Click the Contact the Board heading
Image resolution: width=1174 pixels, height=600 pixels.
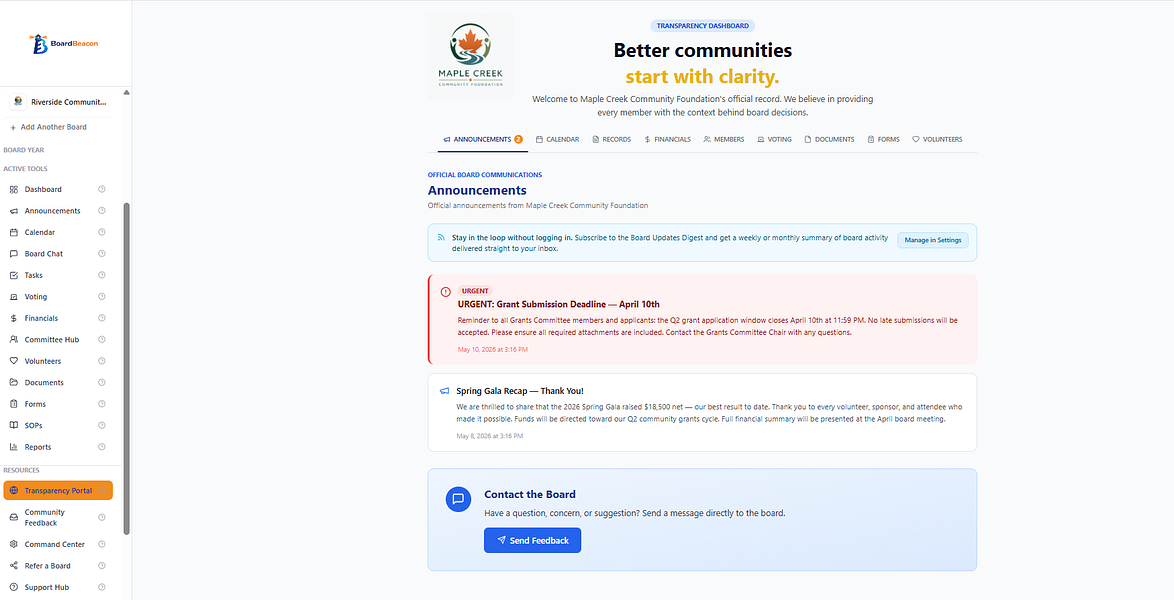pos(530,494)
